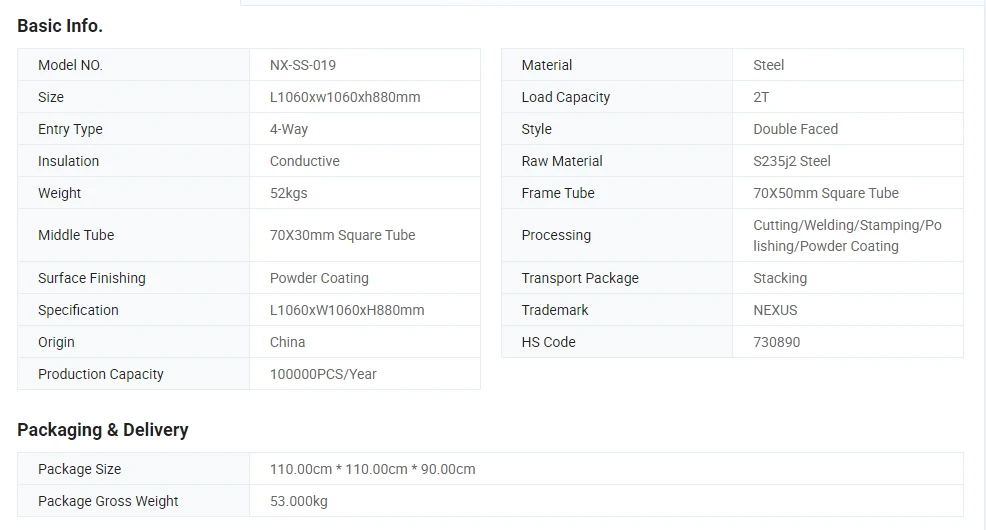Click the Steel material value
Screen dimensions: 986x530
point(768,65)
